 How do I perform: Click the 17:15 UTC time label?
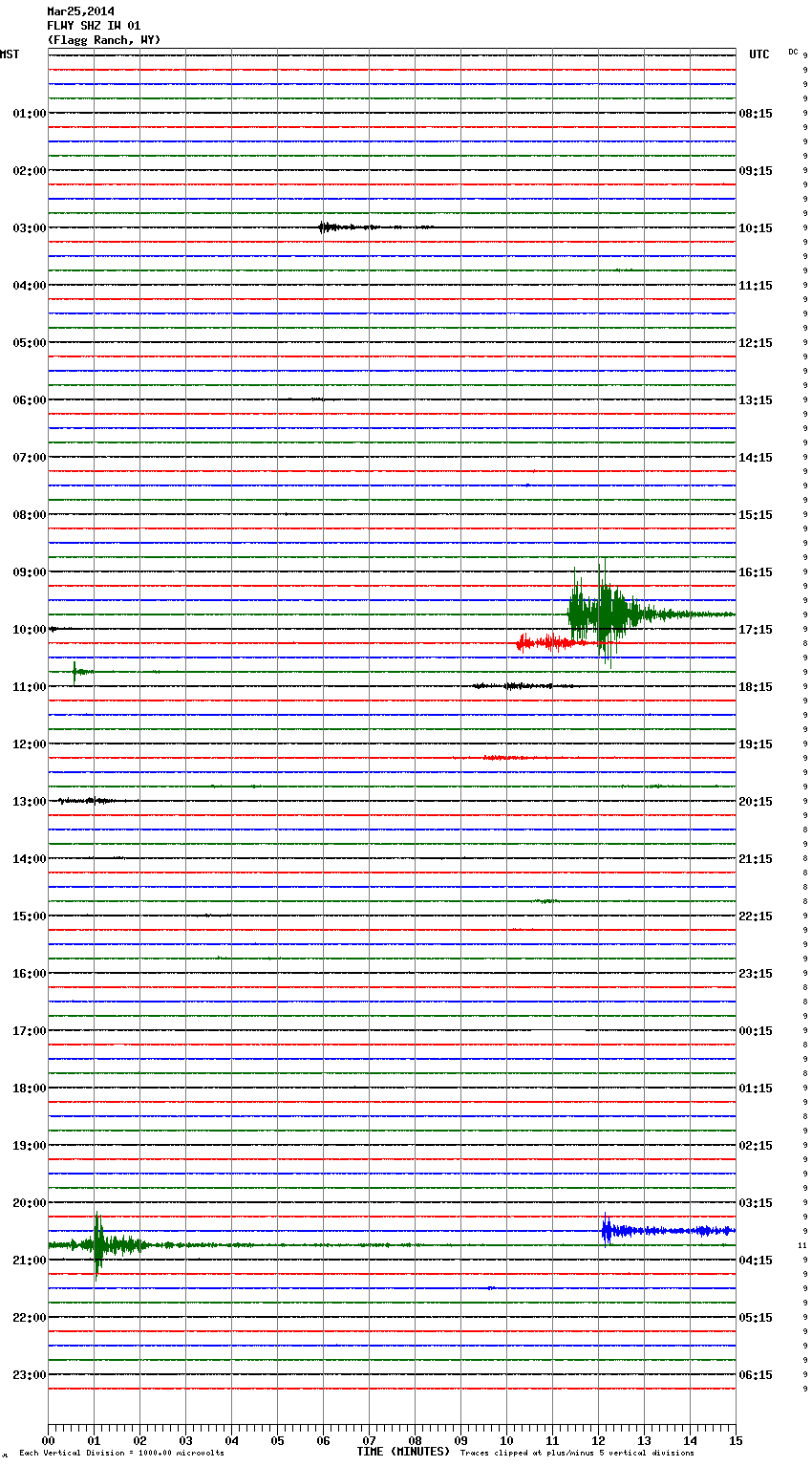pos(756,630)
